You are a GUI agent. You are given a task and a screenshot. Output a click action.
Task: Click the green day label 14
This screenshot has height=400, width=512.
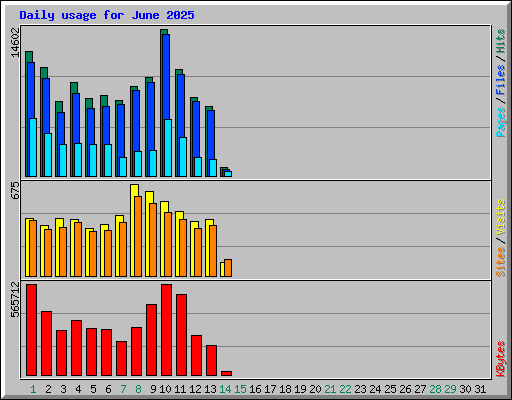225,389
